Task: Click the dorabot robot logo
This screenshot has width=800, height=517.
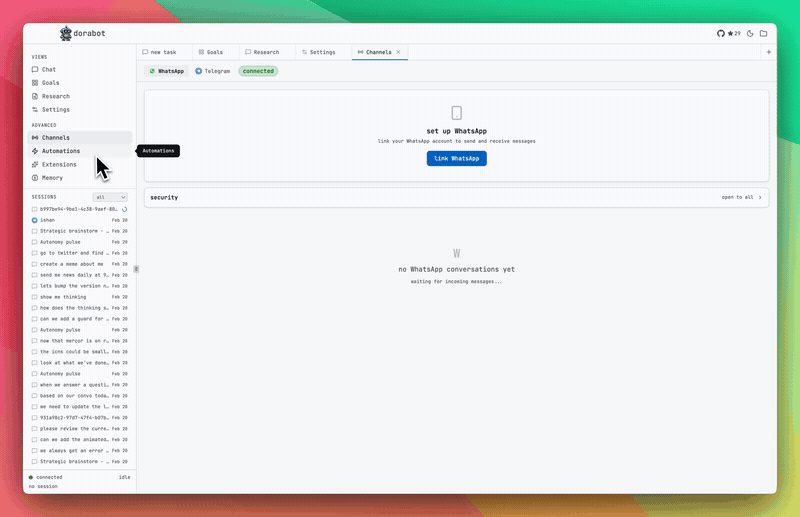Action: pyautogui.click(x=66, y=34)
